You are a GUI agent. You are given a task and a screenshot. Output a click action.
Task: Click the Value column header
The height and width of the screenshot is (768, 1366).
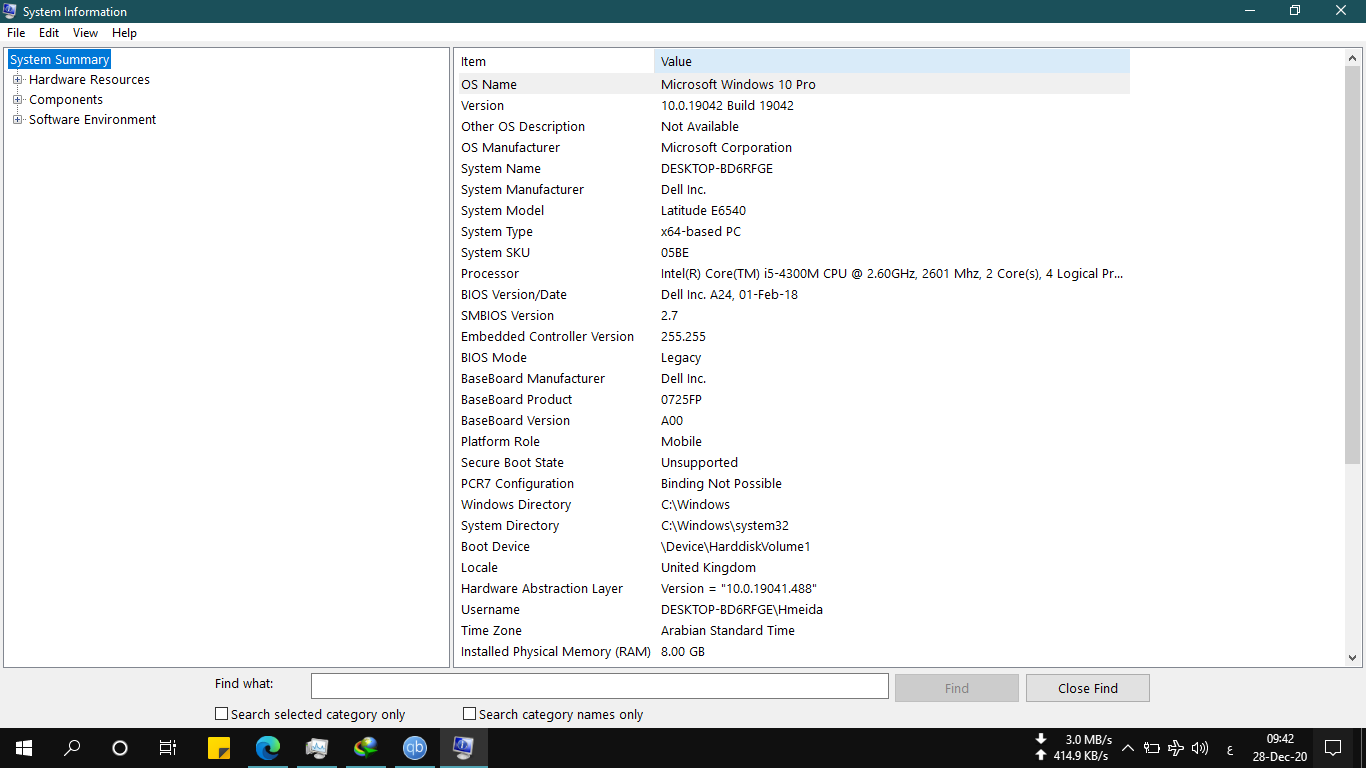coord(892,62)
